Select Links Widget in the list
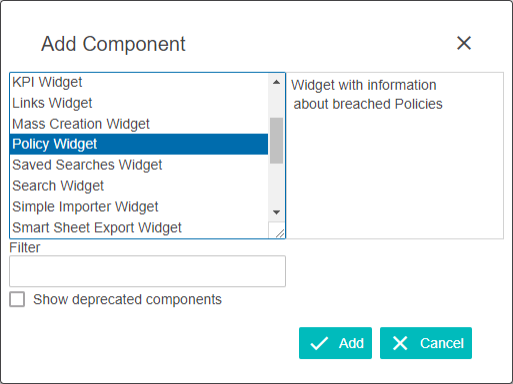This screenshot has width=513, height=384. (x=139, y=103)
